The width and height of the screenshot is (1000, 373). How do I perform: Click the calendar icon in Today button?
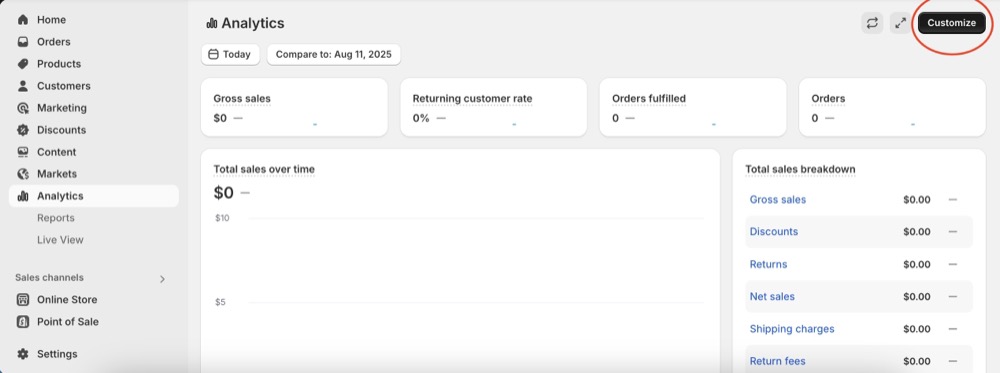coord(214,54)
